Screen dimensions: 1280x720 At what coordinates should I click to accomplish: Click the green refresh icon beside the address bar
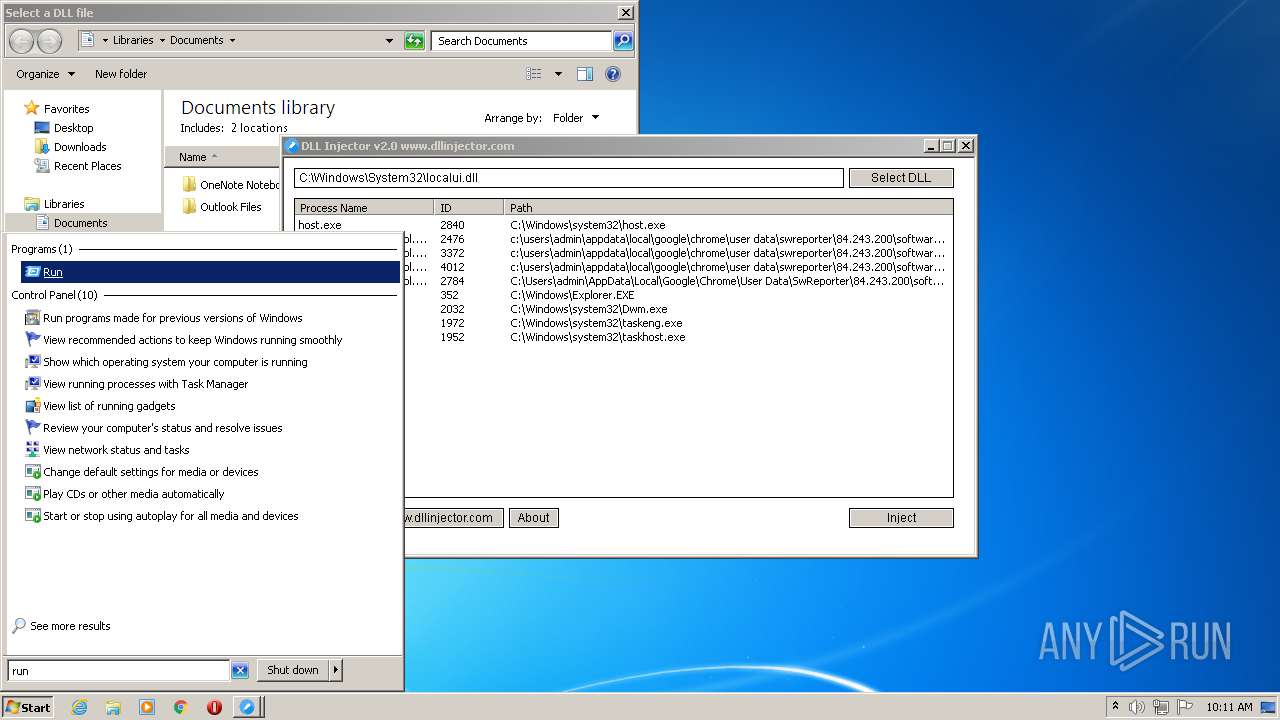pos(414,41)
